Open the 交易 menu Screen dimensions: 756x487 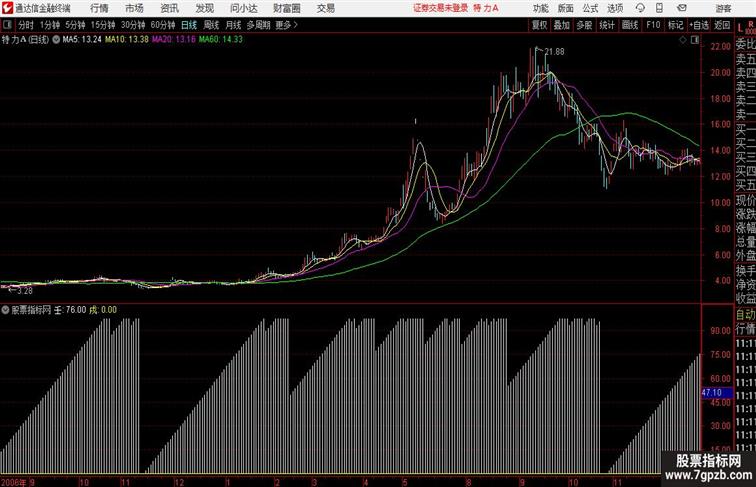click(325, 8)
